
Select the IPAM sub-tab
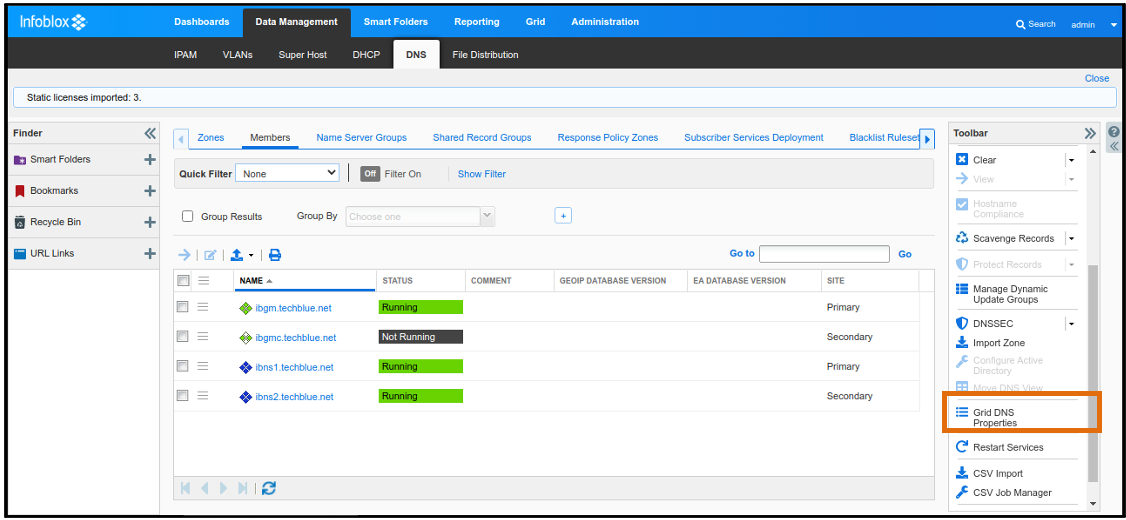point(185,55)
